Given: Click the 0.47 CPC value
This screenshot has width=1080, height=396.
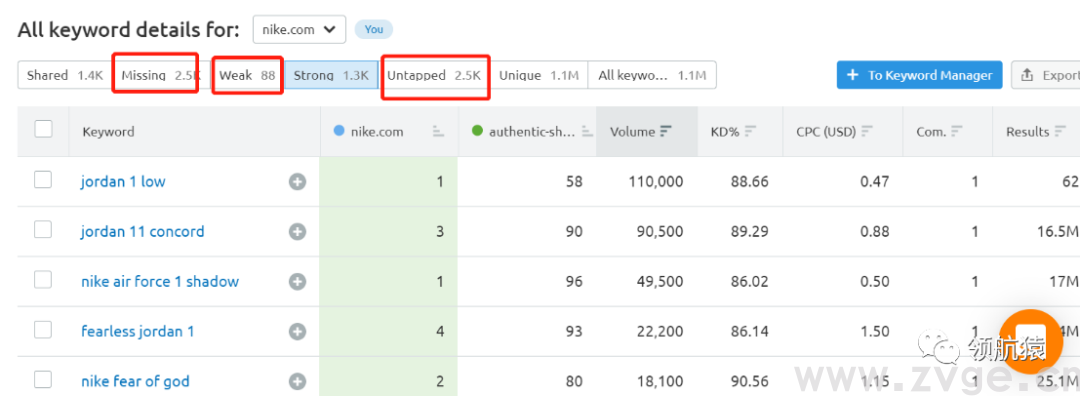Looking at the screenshot, I should point(875,182).
